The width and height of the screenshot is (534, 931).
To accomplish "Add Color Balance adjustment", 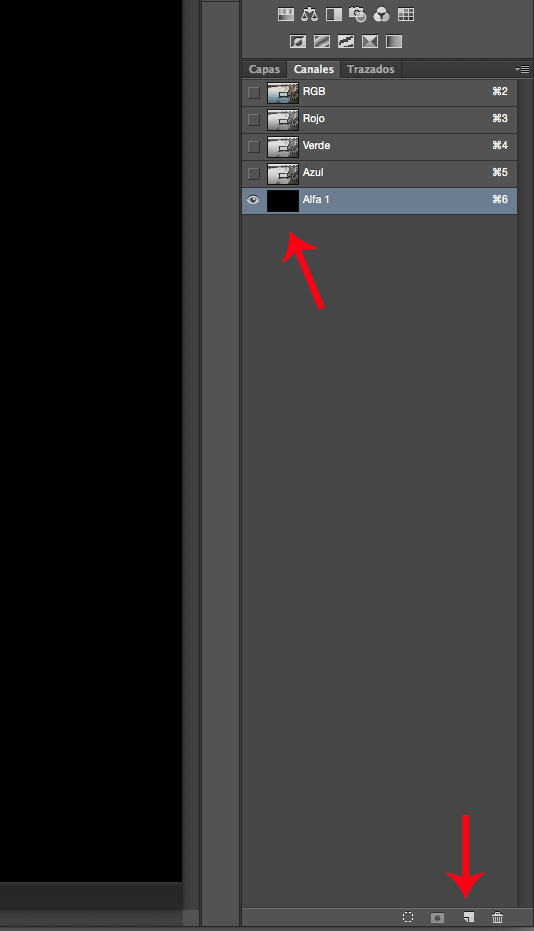I will [309, 14].
